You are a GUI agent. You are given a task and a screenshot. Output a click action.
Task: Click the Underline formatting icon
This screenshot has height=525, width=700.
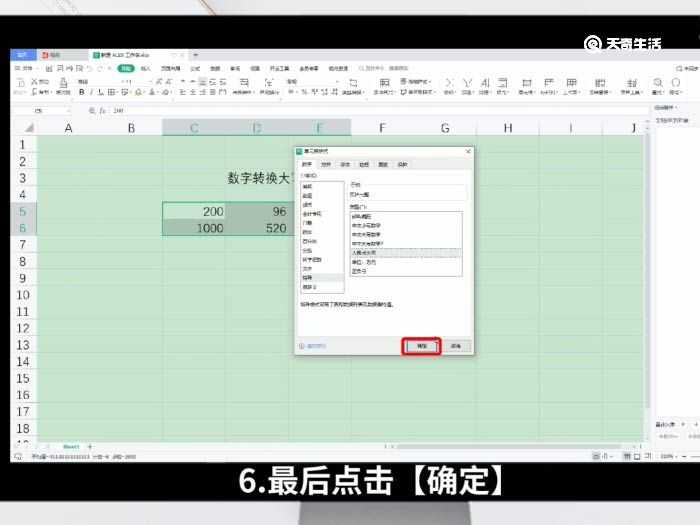click(101, 92)
